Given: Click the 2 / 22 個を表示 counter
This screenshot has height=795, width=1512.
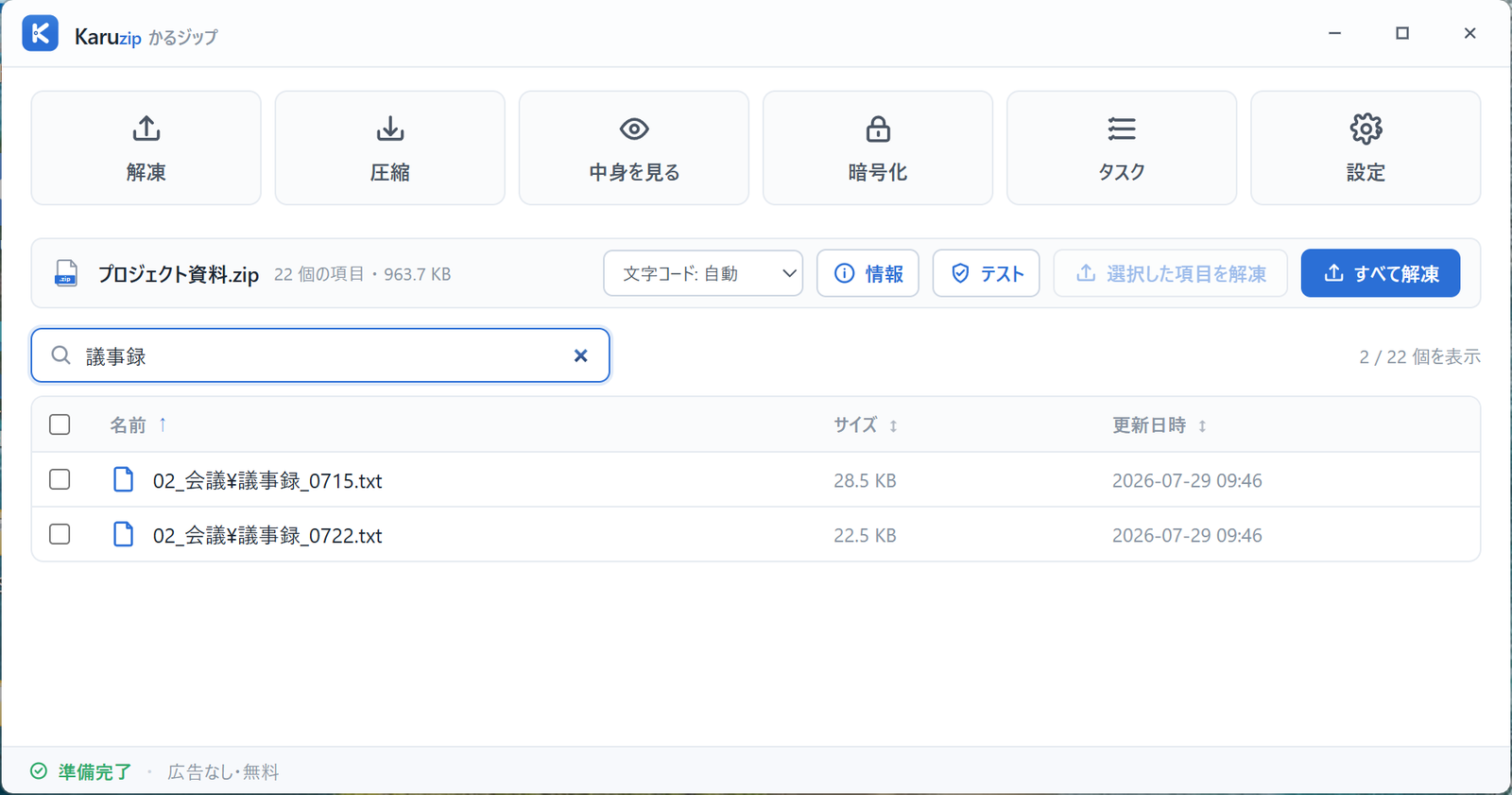Looking at the screenshot, I should pyautogui.click(x=1419, y=356).
